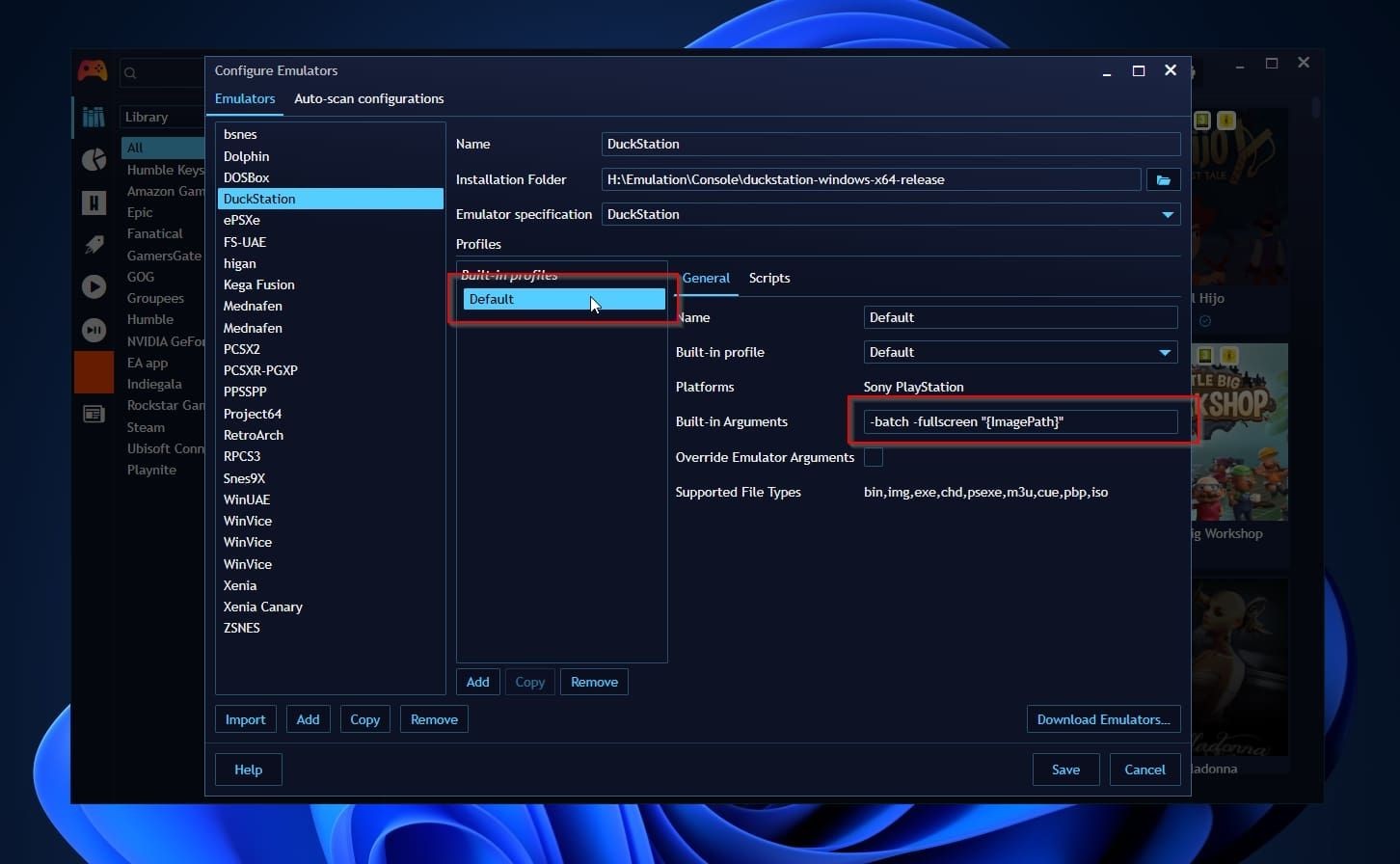Click the El Hijo game cover
Screen dimensions: 1400x864
[x=1240, y=196]
